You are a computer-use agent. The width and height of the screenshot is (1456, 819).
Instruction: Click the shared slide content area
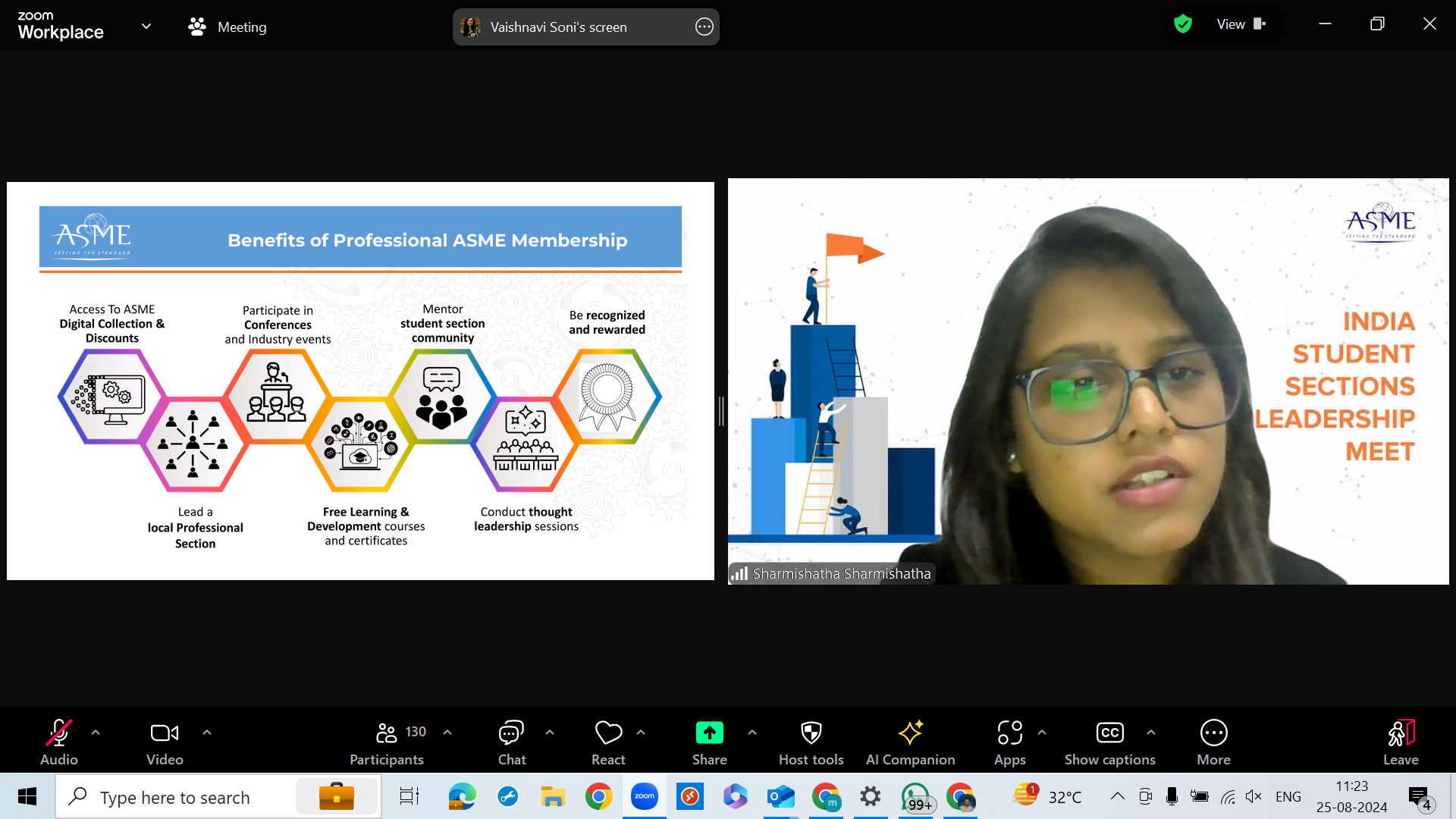click(x=360, y=381)
